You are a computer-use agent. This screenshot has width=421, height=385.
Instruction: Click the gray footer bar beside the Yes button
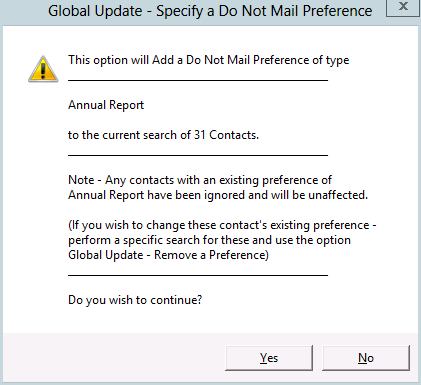click(113, 358)
